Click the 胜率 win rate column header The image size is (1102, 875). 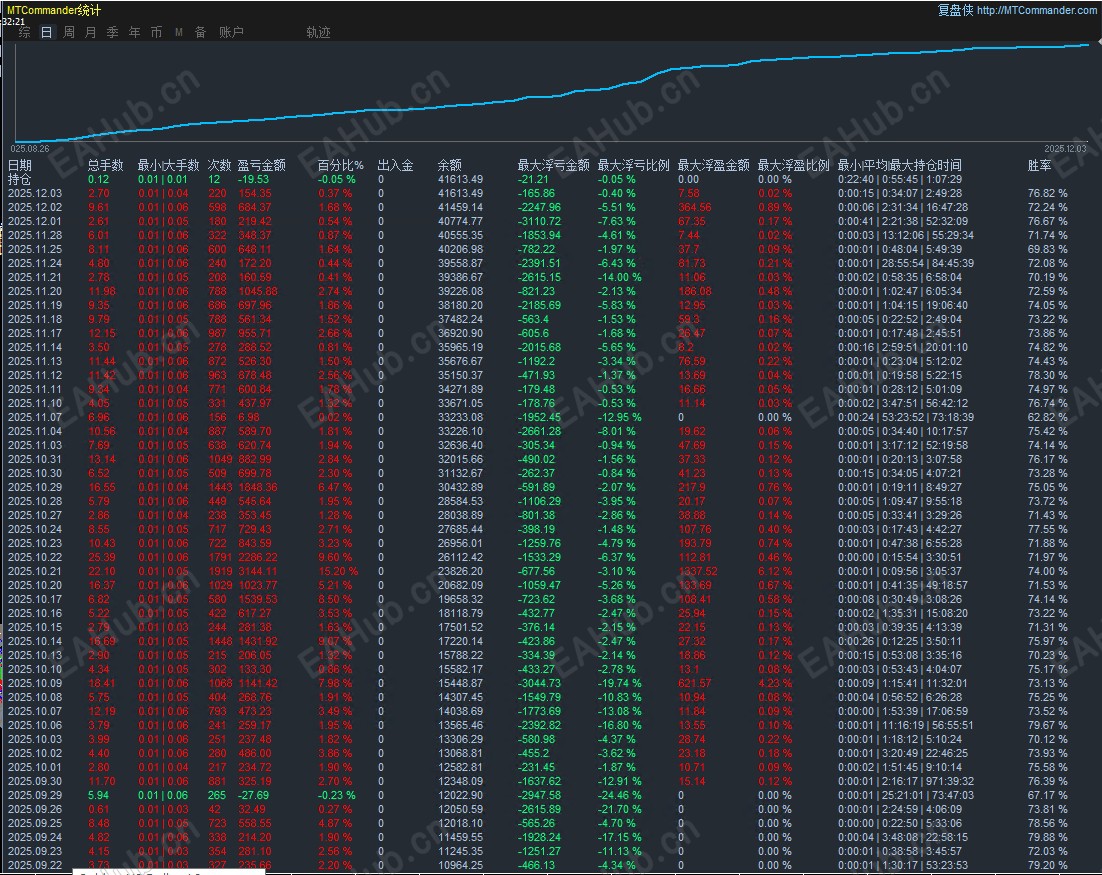click(1039, 165)
